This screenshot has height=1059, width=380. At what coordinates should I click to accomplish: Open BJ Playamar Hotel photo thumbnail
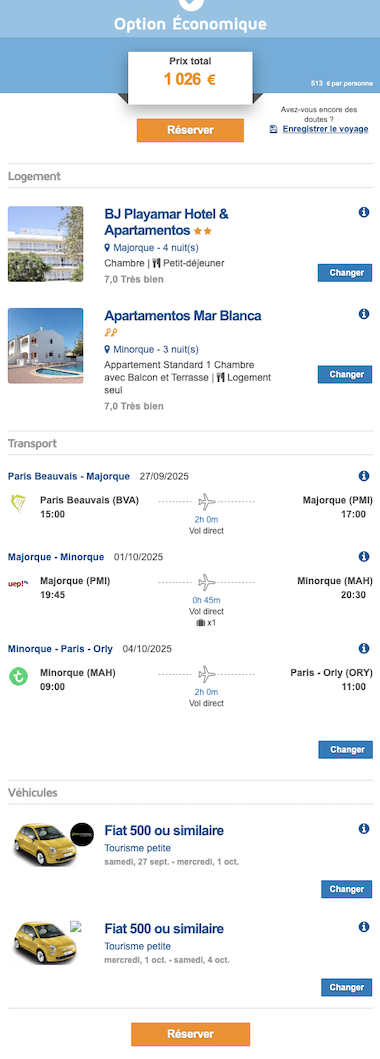[45, 244]
